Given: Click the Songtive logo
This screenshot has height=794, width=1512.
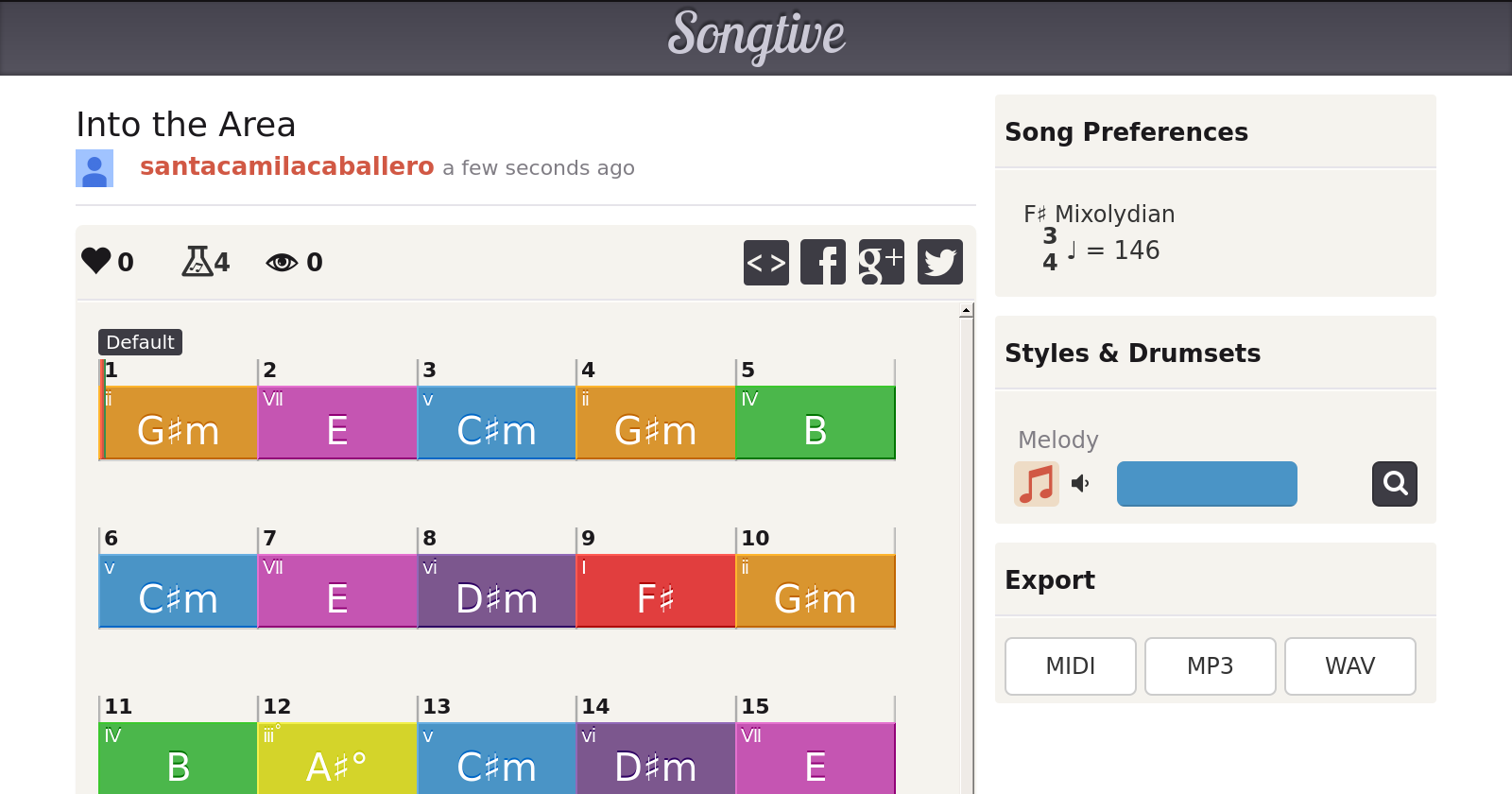Looking at the screenshot, I should tap(756, 36).
